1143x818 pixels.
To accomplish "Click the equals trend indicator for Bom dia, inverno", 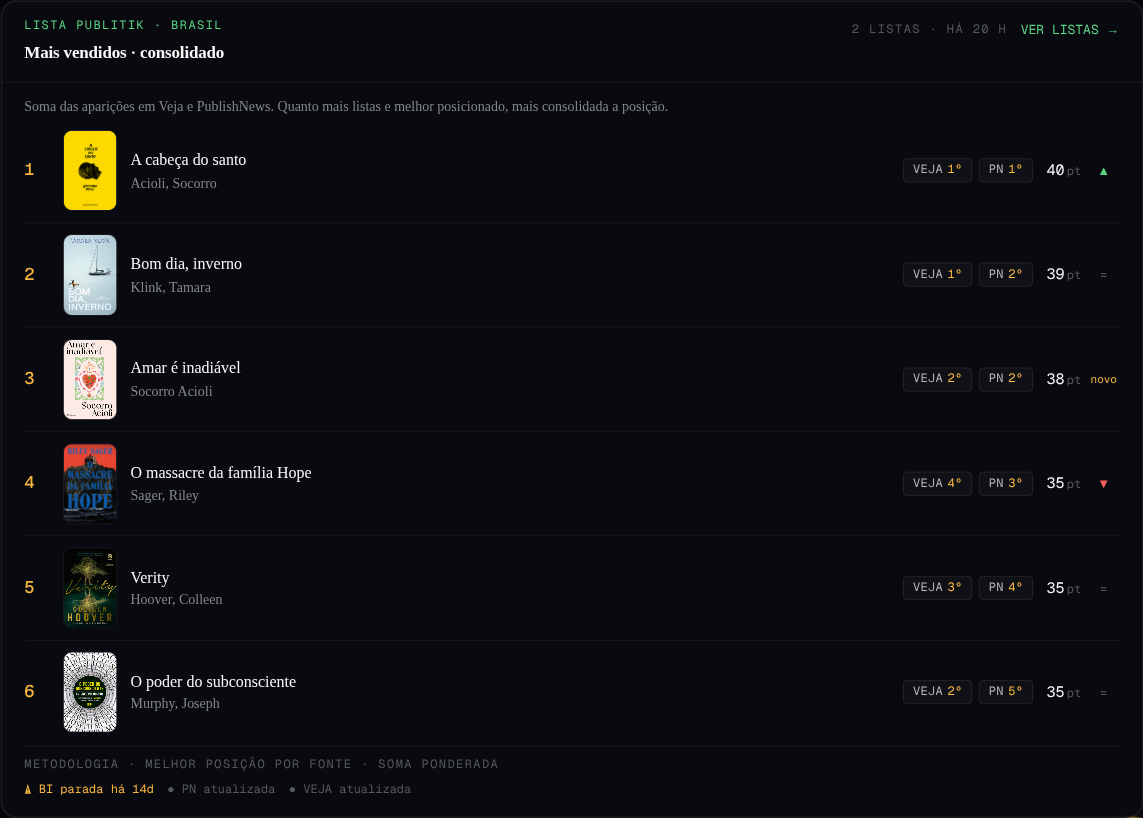I will point(1104,275).
